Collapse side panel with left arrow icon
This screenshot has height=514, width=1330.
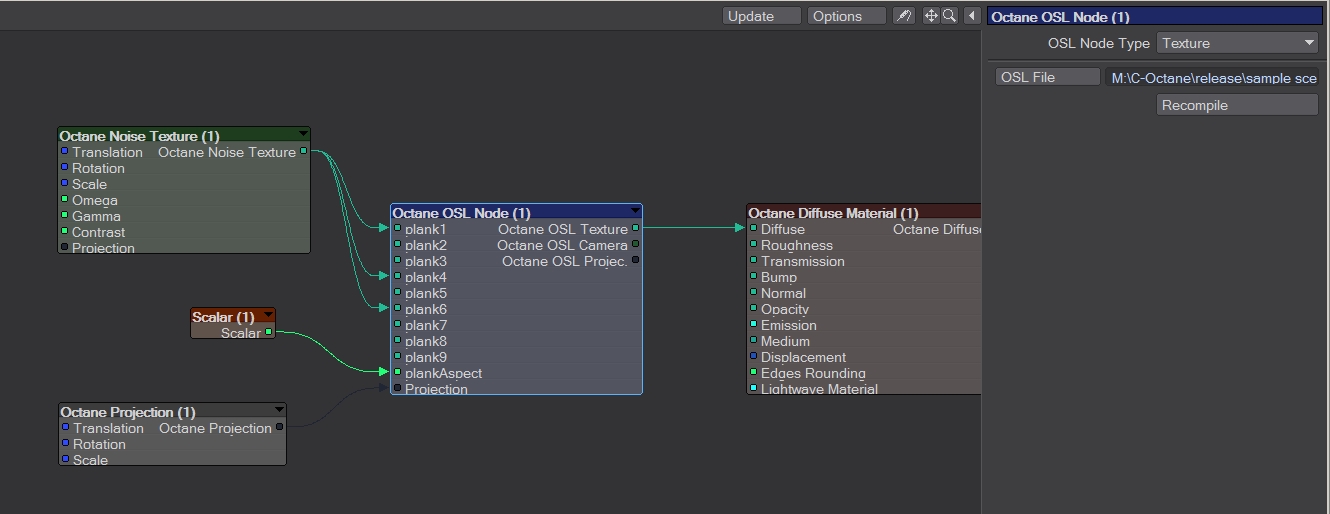point(971,16)
